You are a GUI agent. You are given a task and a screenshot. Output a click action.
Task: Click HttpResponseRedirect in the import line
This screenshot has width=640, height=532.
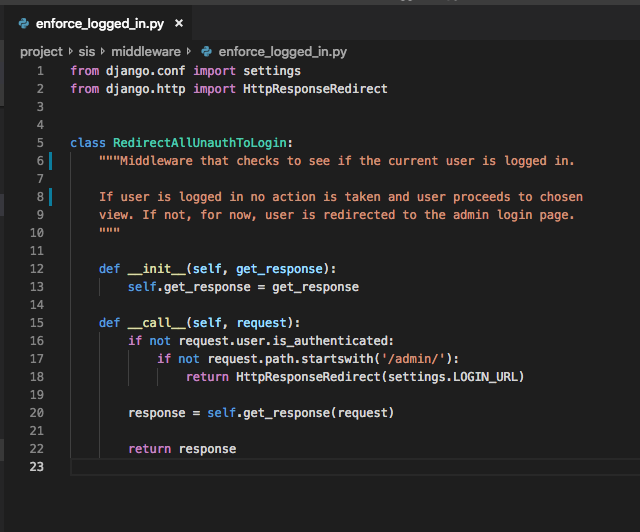pos(315,89)
